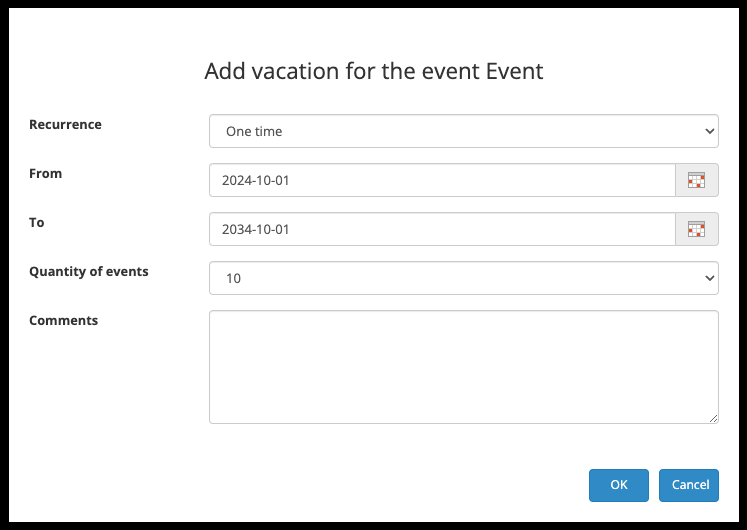The height and width of the screenshot is (530, 747).
Task: Focus the From date field 2024-10-01
Action: 442,181
